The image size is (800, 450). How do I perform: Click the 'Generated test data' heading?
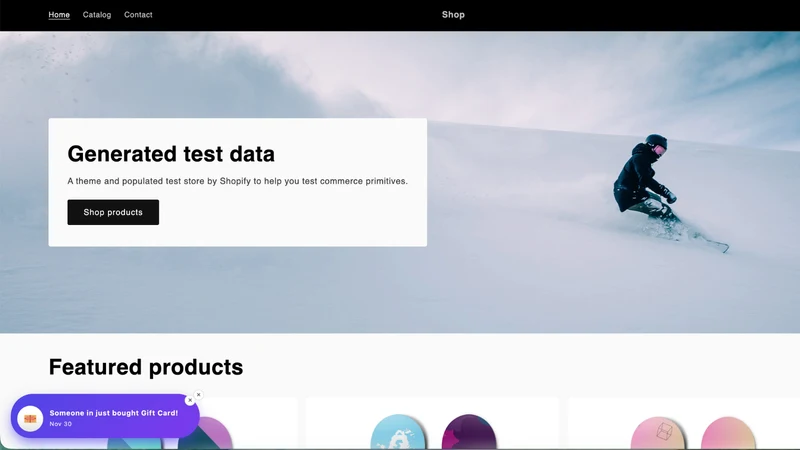pyautogui.click(x=171, y=154)
